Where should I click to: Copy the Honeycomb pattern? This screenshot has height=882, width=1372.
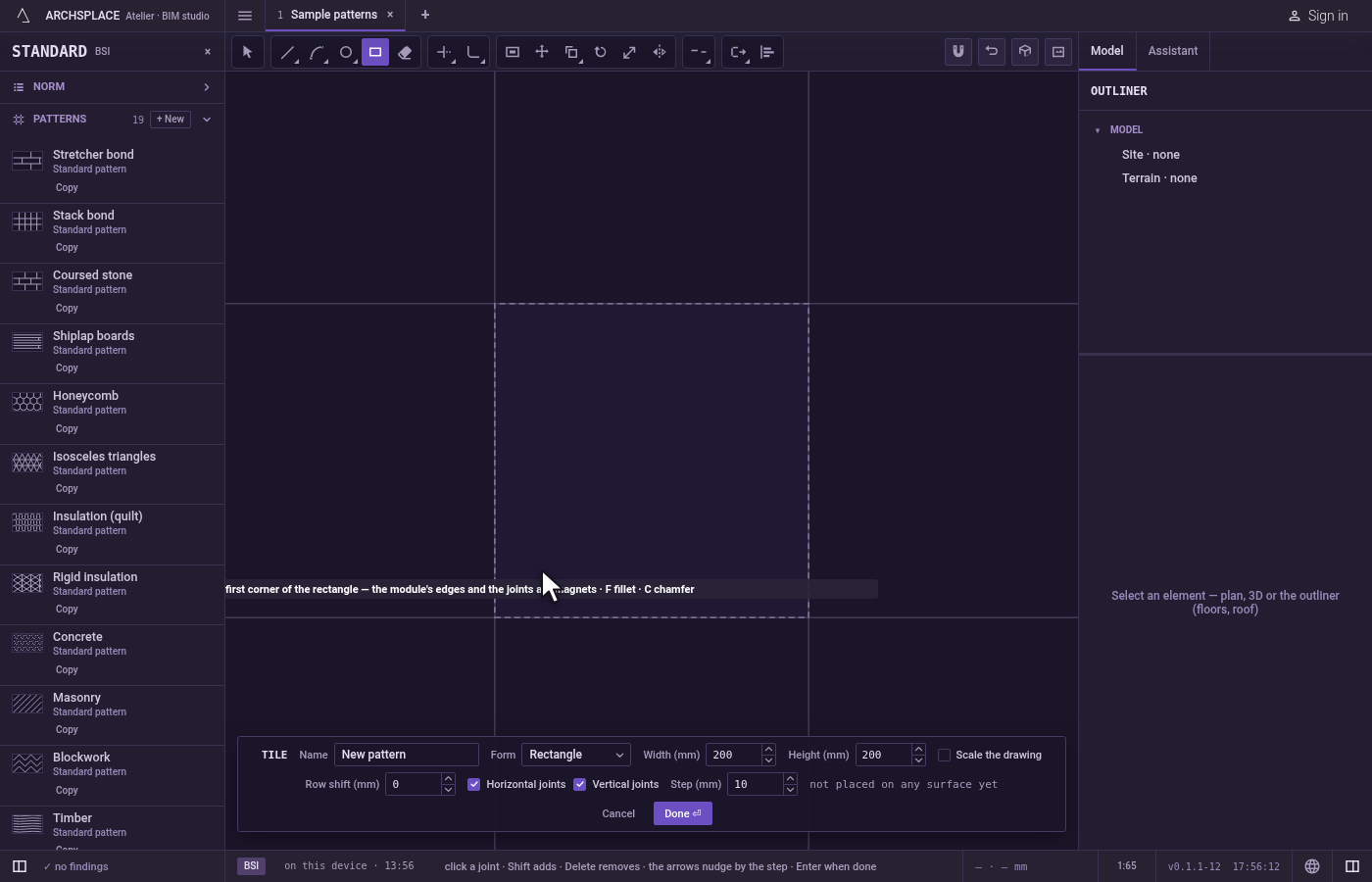pyautogui.click(x=67, y=429)
